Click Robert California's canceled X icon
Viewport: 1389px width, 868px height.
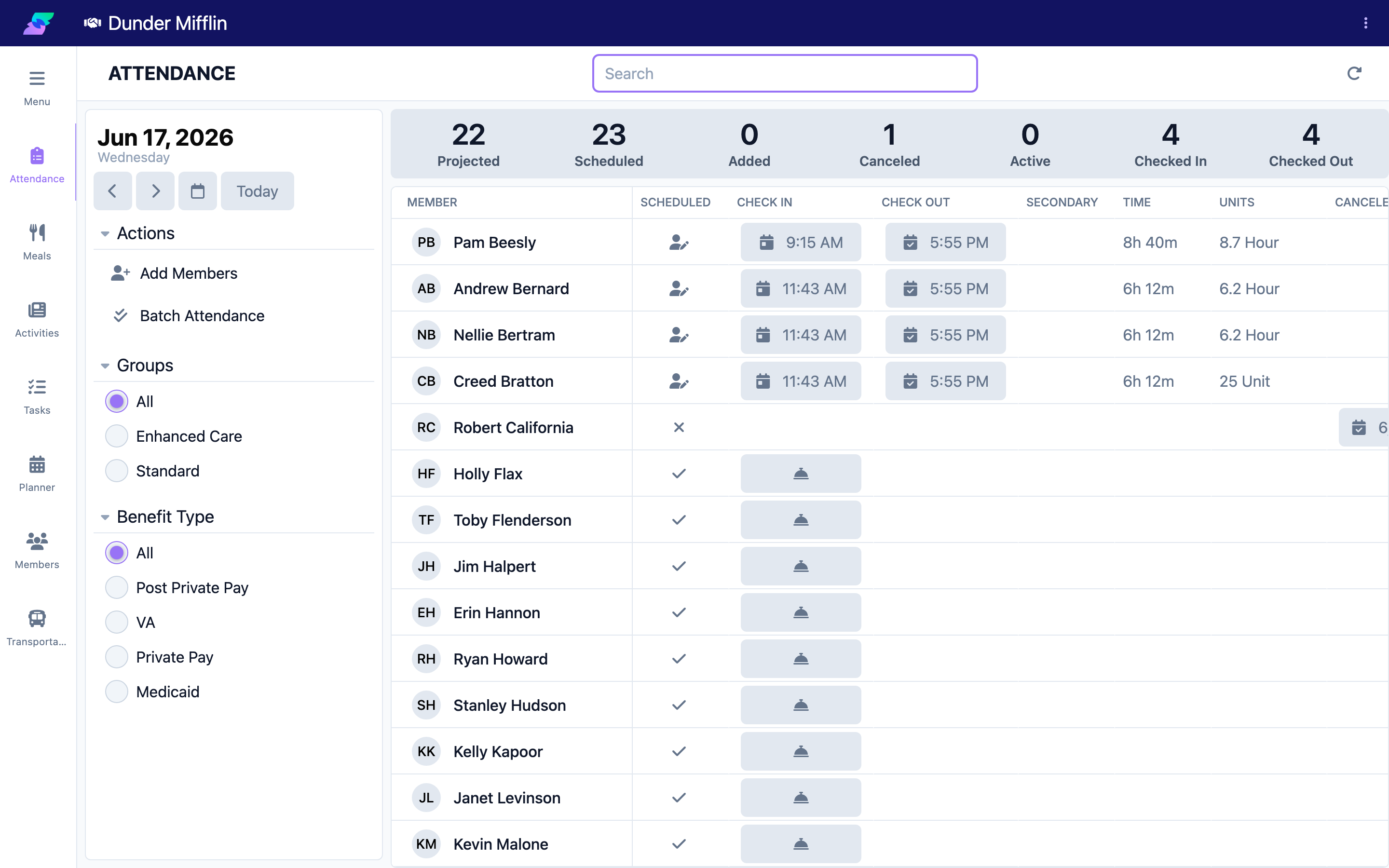(x=679, y=427)
